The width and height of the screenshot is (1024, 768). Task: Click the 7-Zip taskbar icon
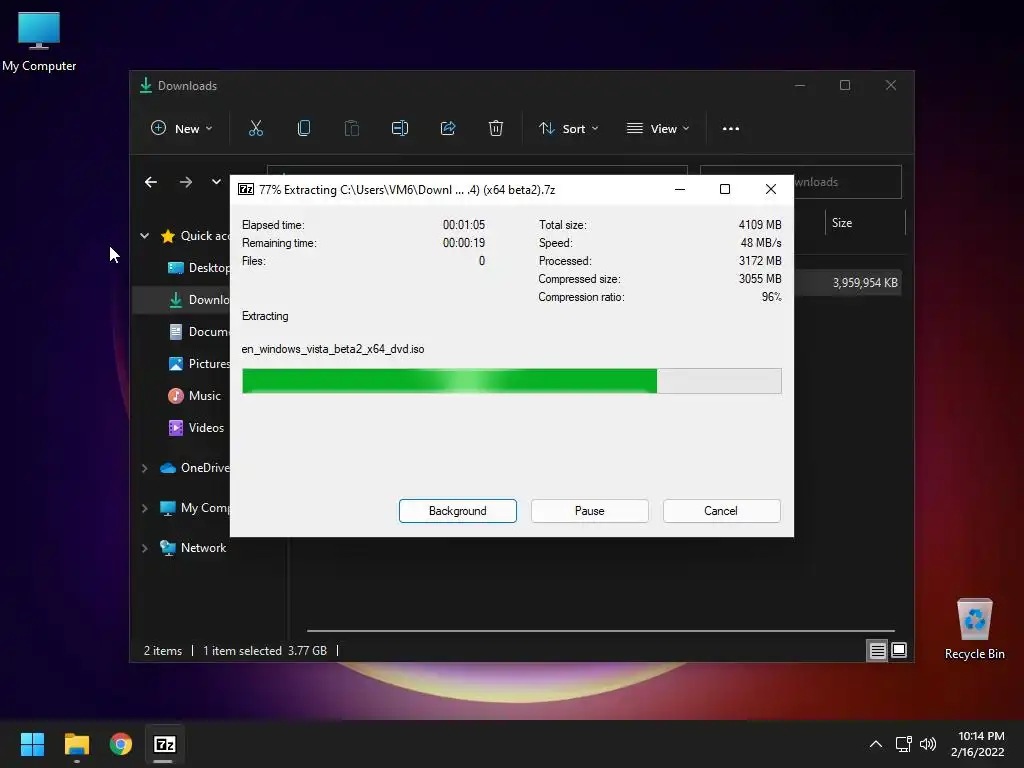165,744
